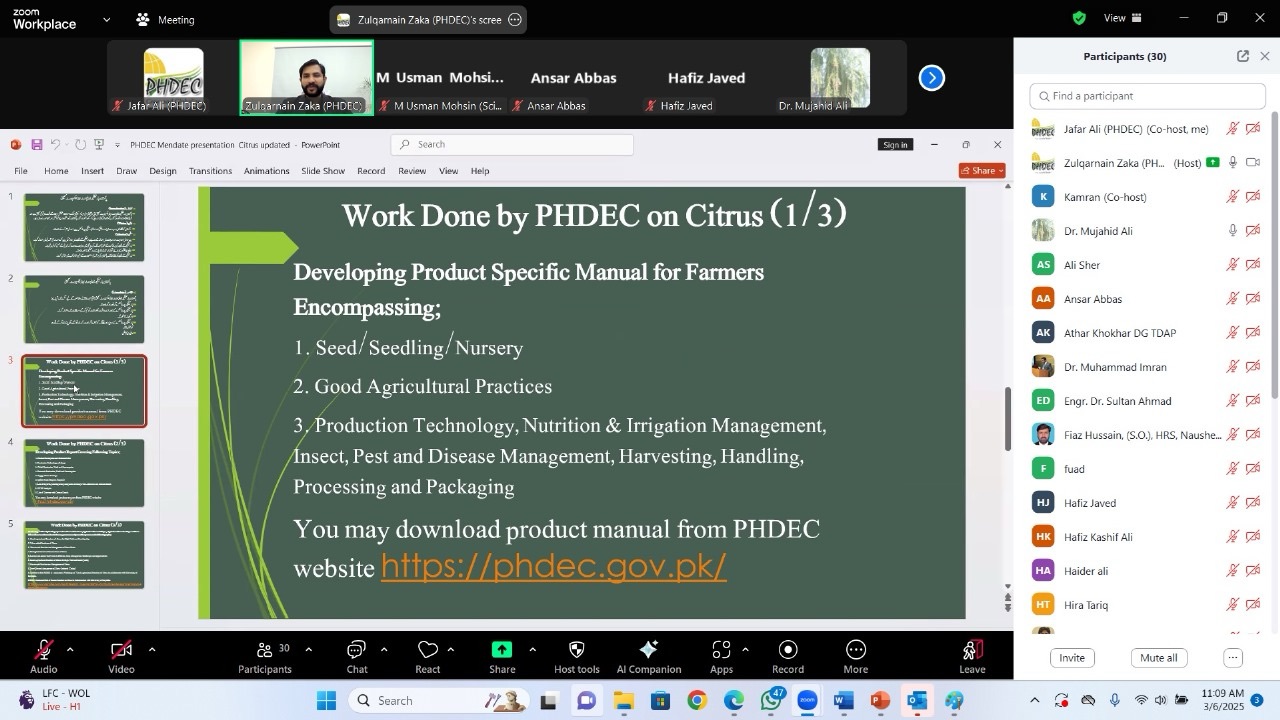Image resolution: width=1280 pixels, height=720 pixels.
Task: Open the Apps panel
Action: (721, 651)
